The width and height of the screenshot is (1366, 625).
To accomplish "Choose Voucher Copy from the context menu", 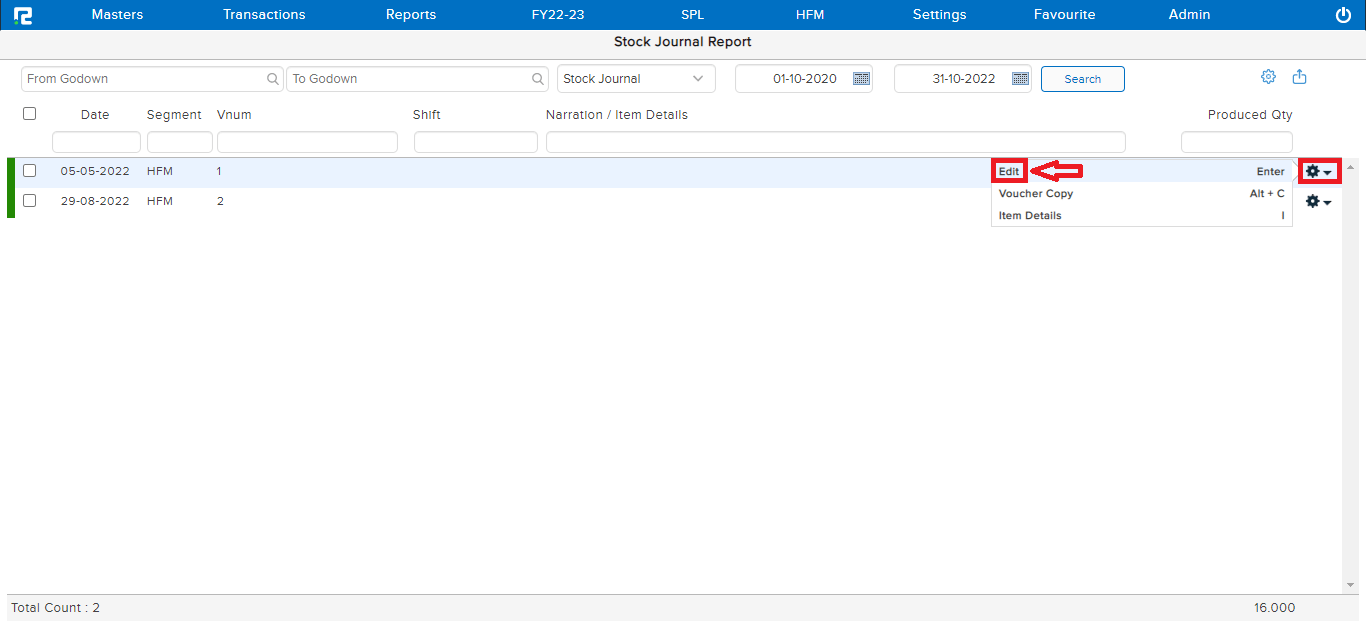I will click(x=1036, y=194).
